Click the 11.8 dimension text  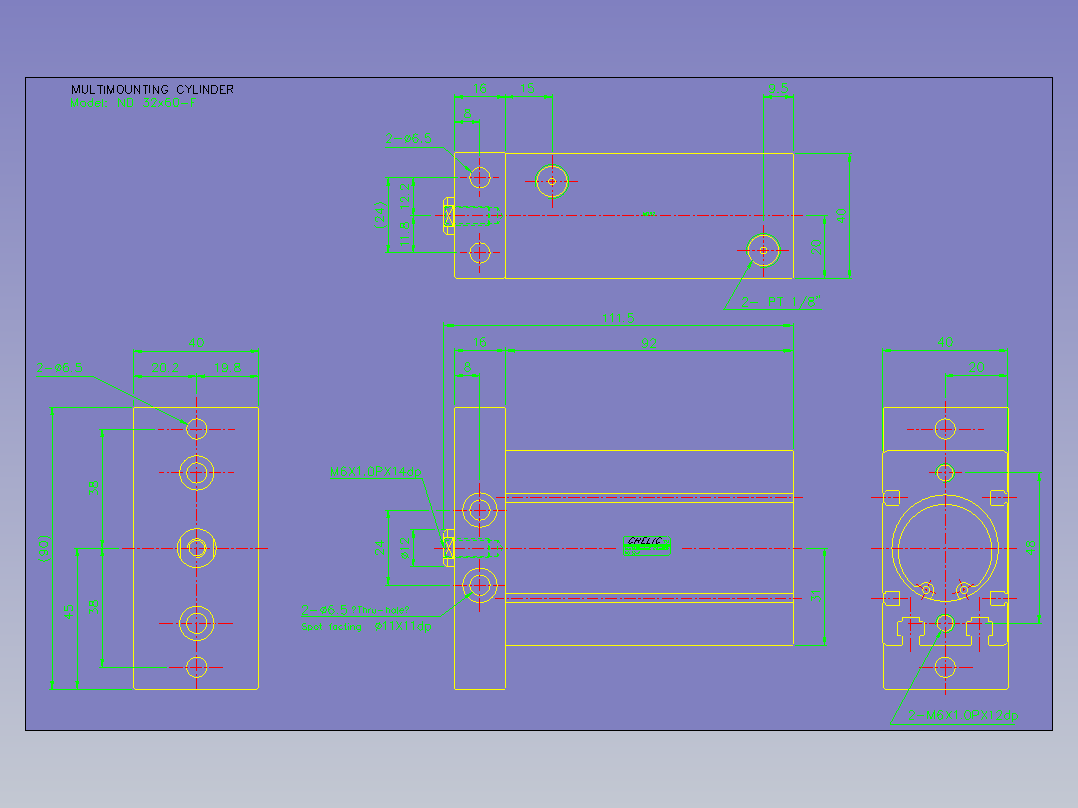405,234
